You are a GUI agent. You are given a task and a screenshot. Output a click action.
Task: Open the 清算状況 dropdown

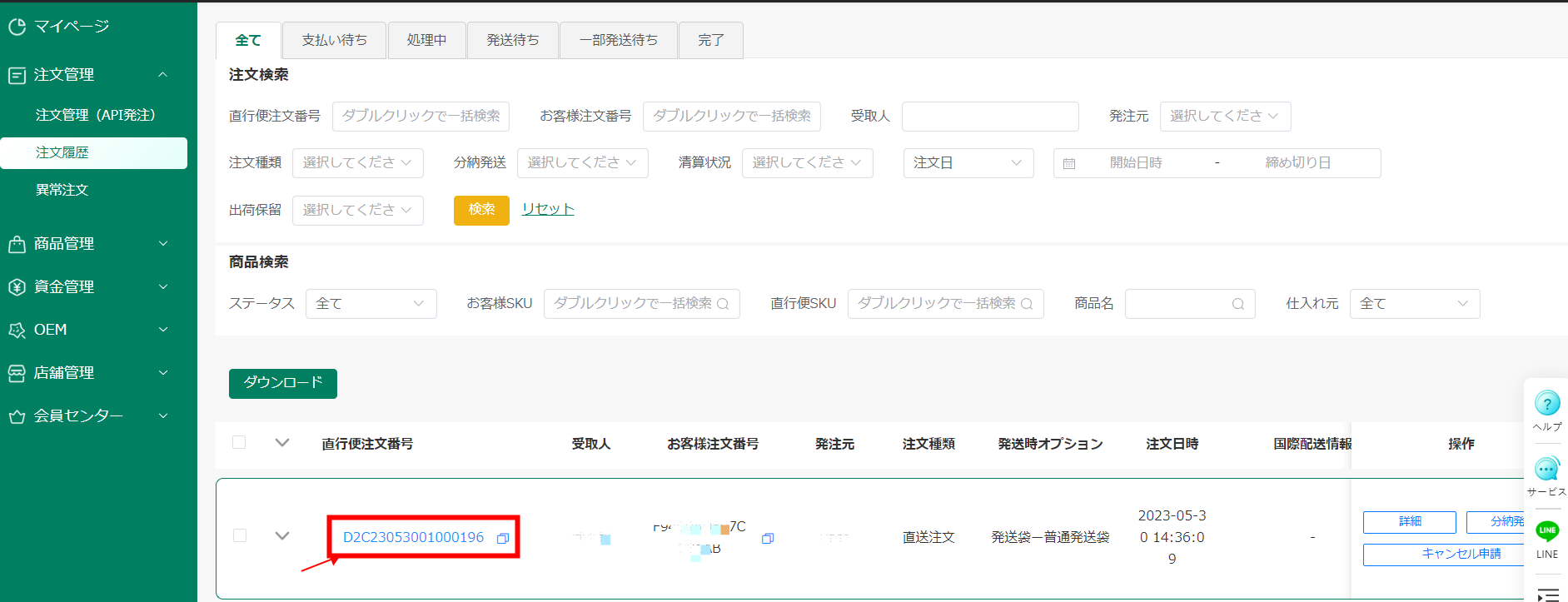tap(807, 163)
